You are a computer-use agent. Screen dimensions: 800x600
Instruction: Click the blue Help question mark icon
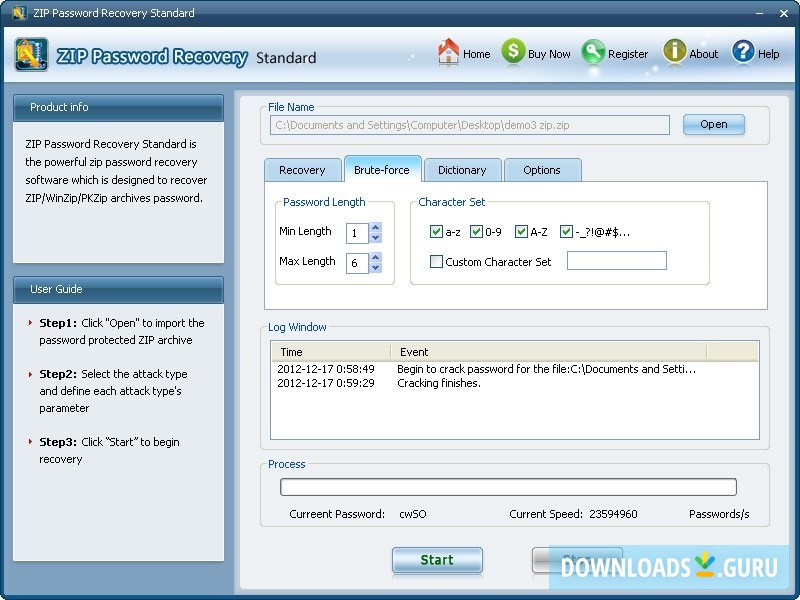point(743,51)
